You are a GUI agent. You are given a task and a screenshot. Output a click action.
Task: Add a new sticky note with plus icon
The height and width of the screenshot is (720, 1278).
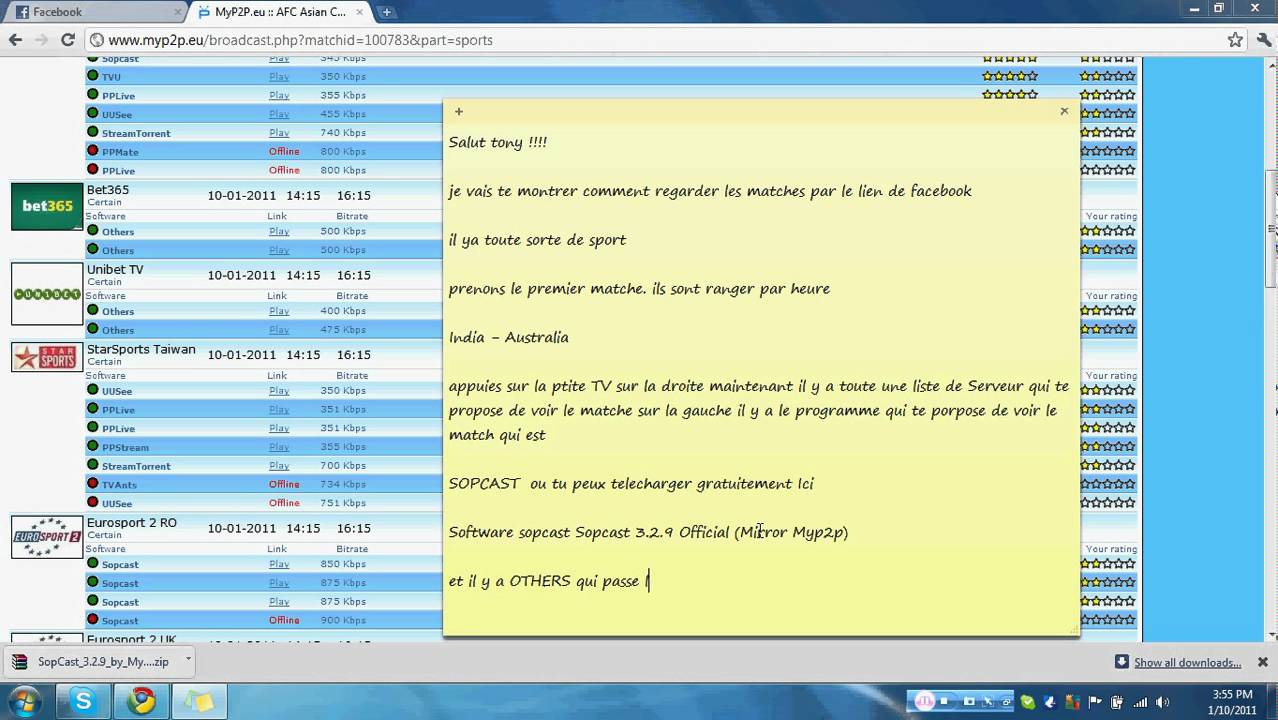459,112
